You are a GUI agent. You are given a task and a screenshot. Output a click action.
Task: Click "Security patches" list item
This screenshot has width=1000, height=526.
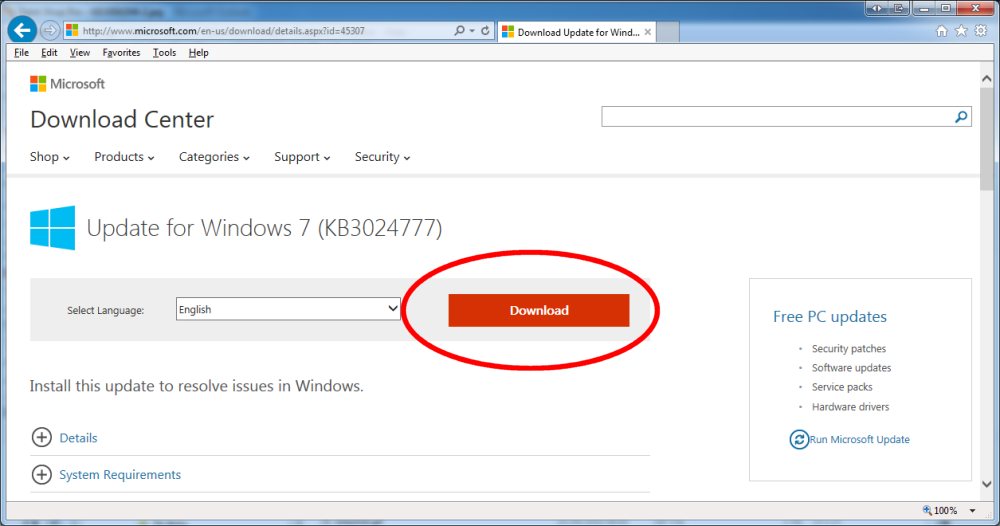click(849, 349)
